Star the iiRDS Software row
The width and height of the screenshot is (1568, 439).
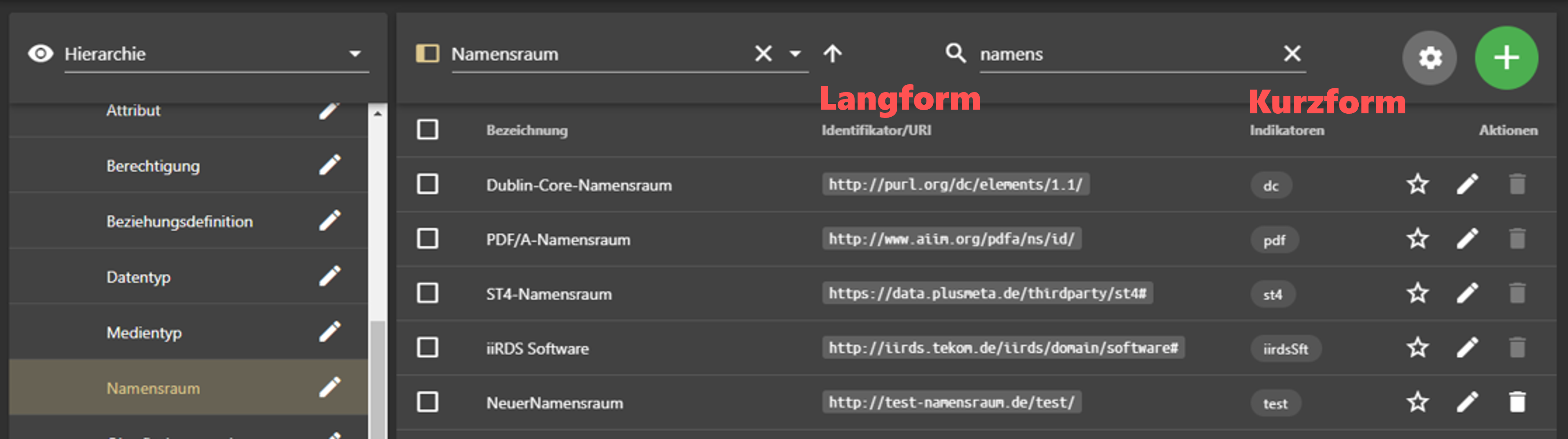1417,348
